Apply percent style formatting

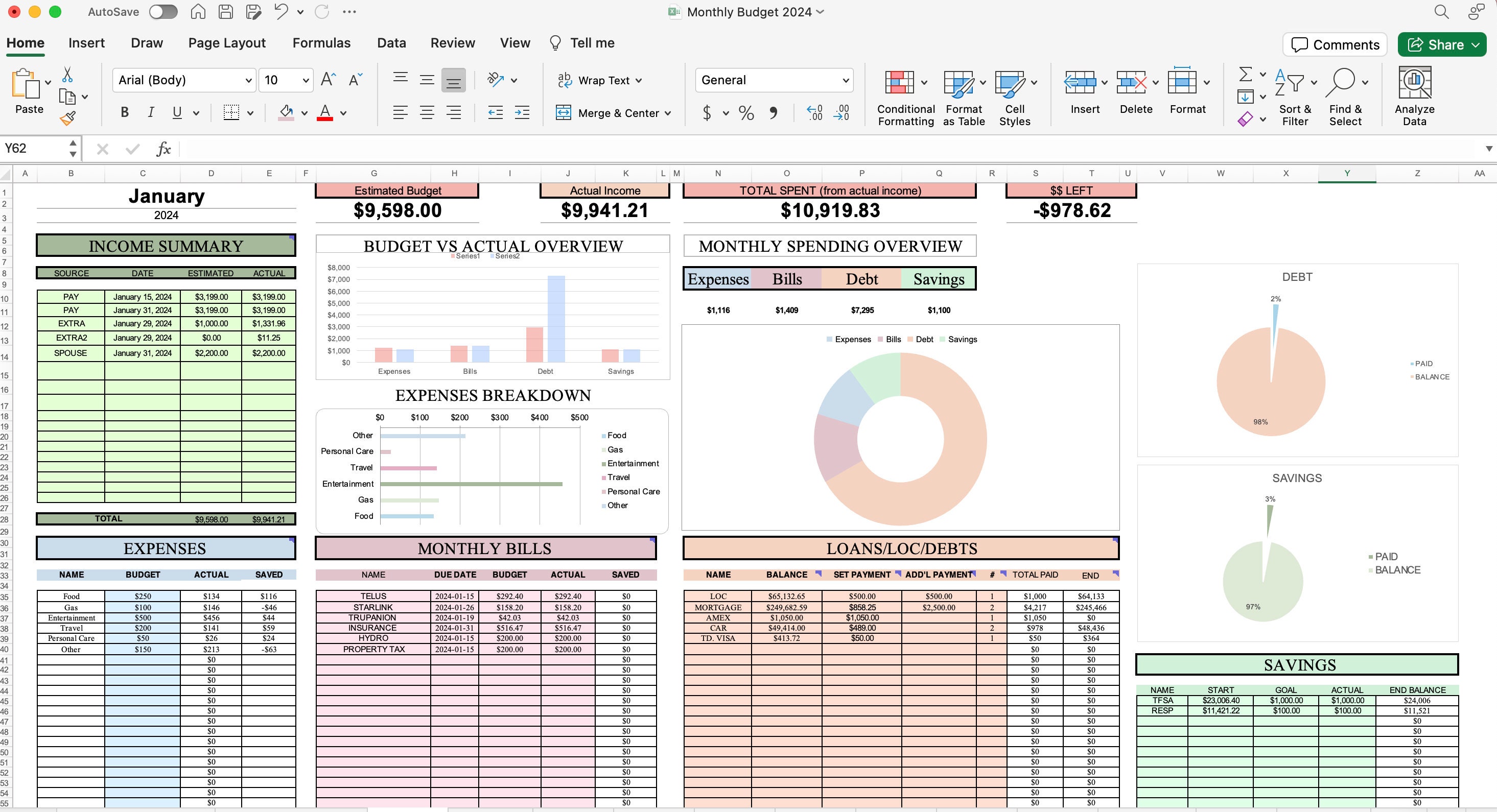coord(745,113)
